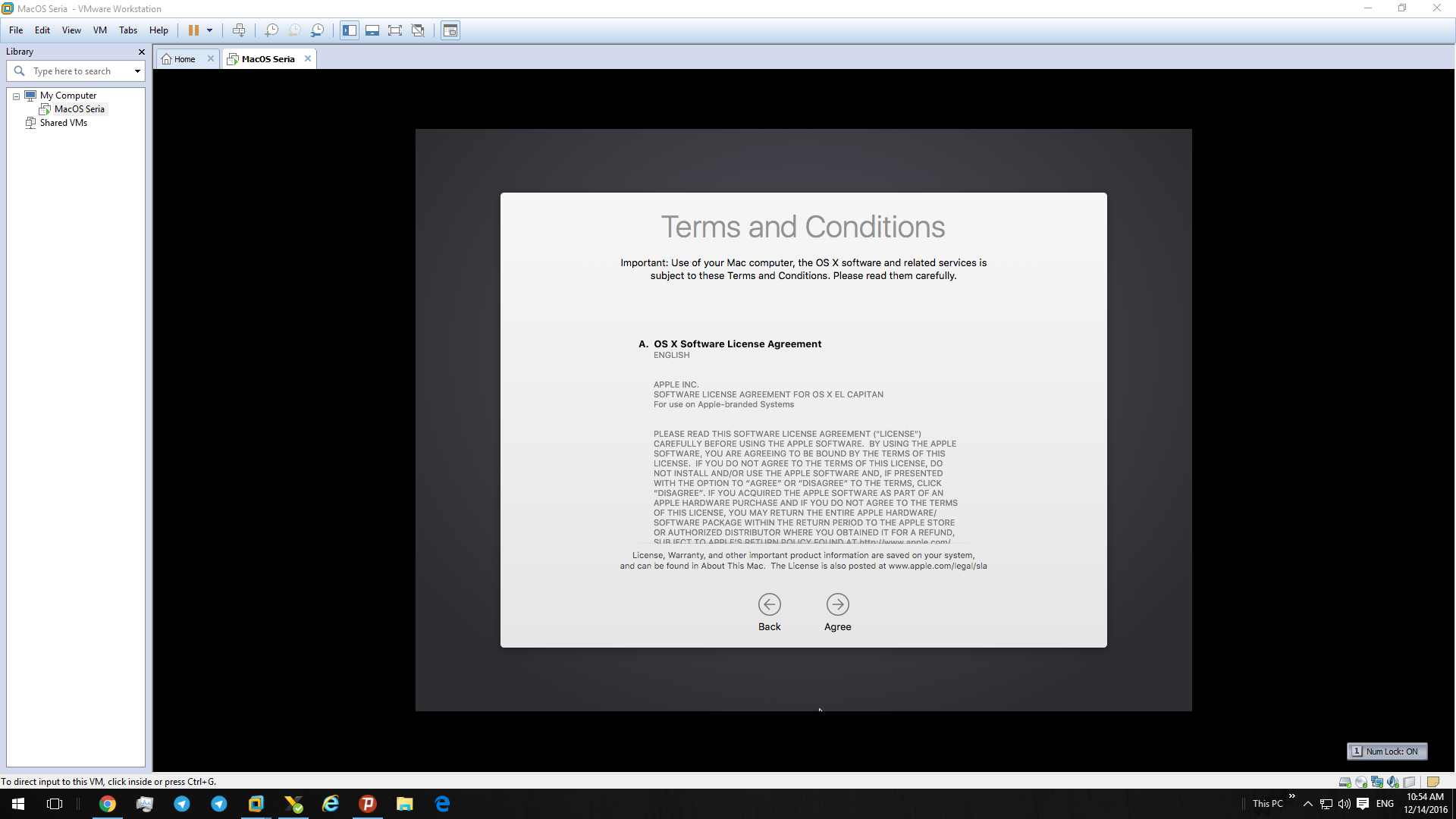Select My Computer in the library

(68, 96)
